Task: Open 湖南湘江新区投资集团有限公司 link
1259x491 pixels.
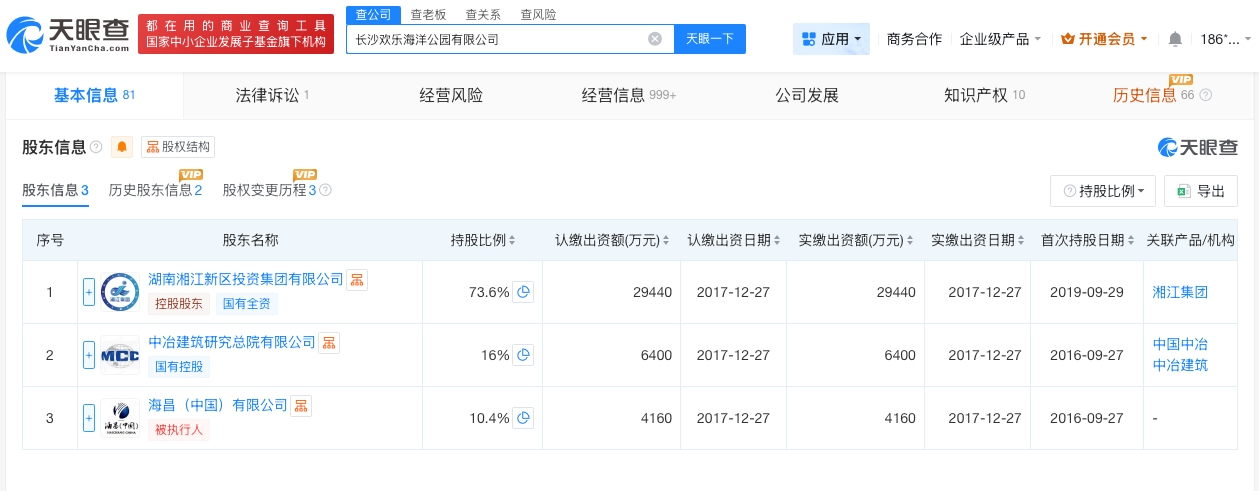Action: pos(246,279)
